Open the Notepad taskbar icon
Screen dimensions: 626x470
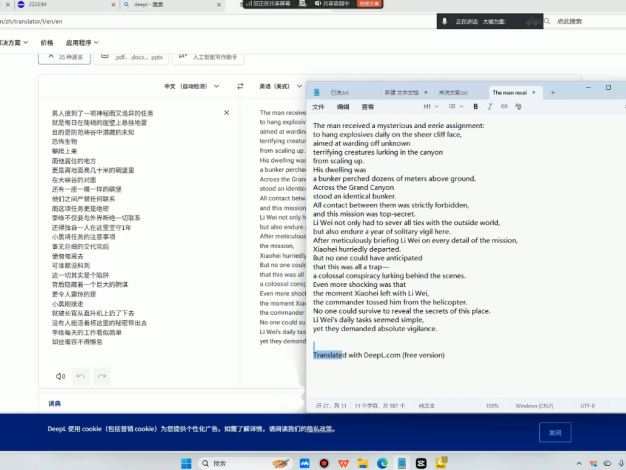click(402, 463)
